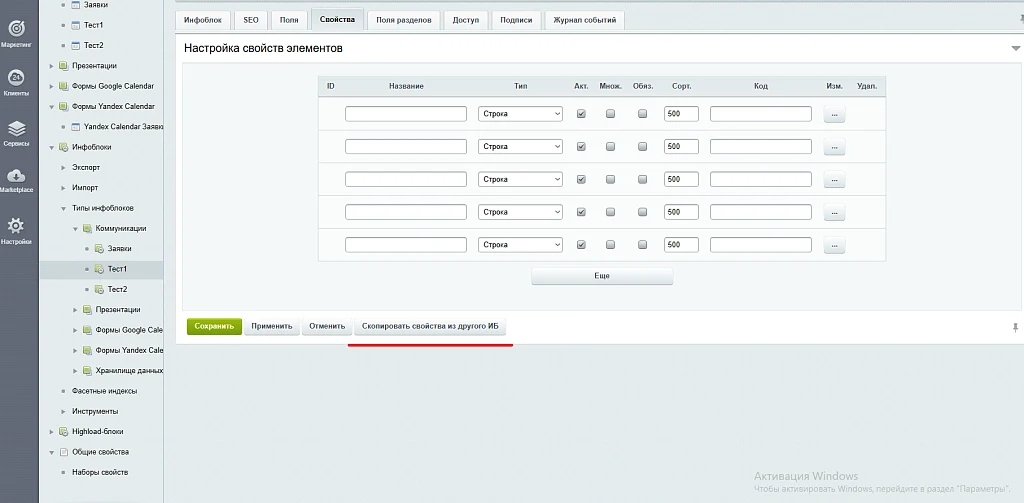
Task: Select Заявки under Коммуникации in tree
Action: 120,249
